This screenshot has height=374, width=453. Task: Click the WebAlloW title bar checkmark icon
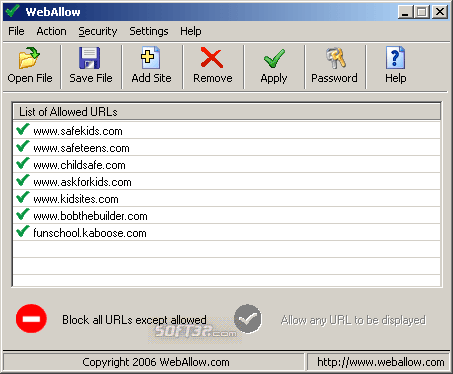[12, 11]
